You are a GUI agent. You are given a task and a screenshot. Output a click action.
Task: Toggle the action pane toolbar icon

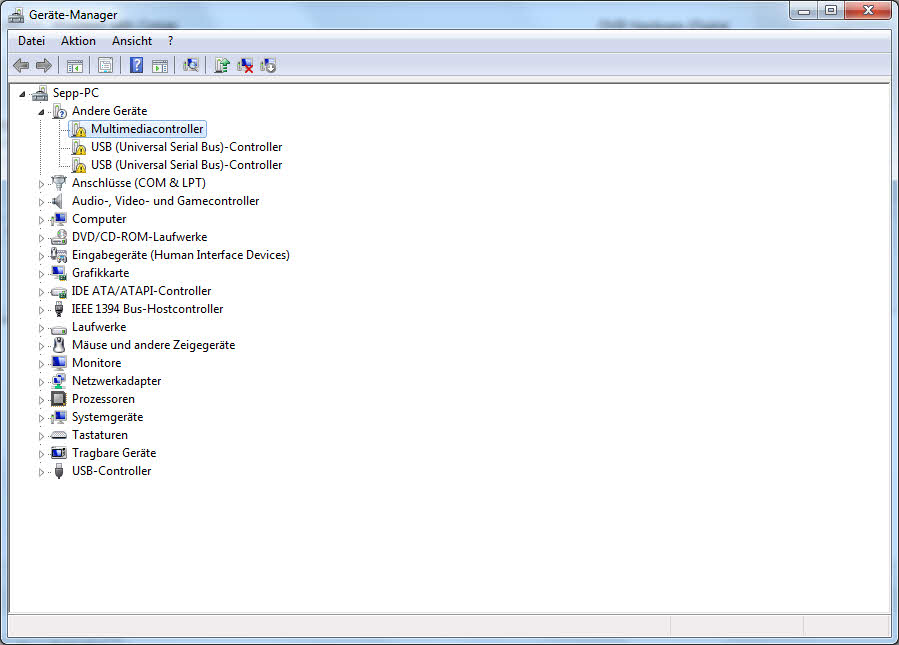pos(160,65)
